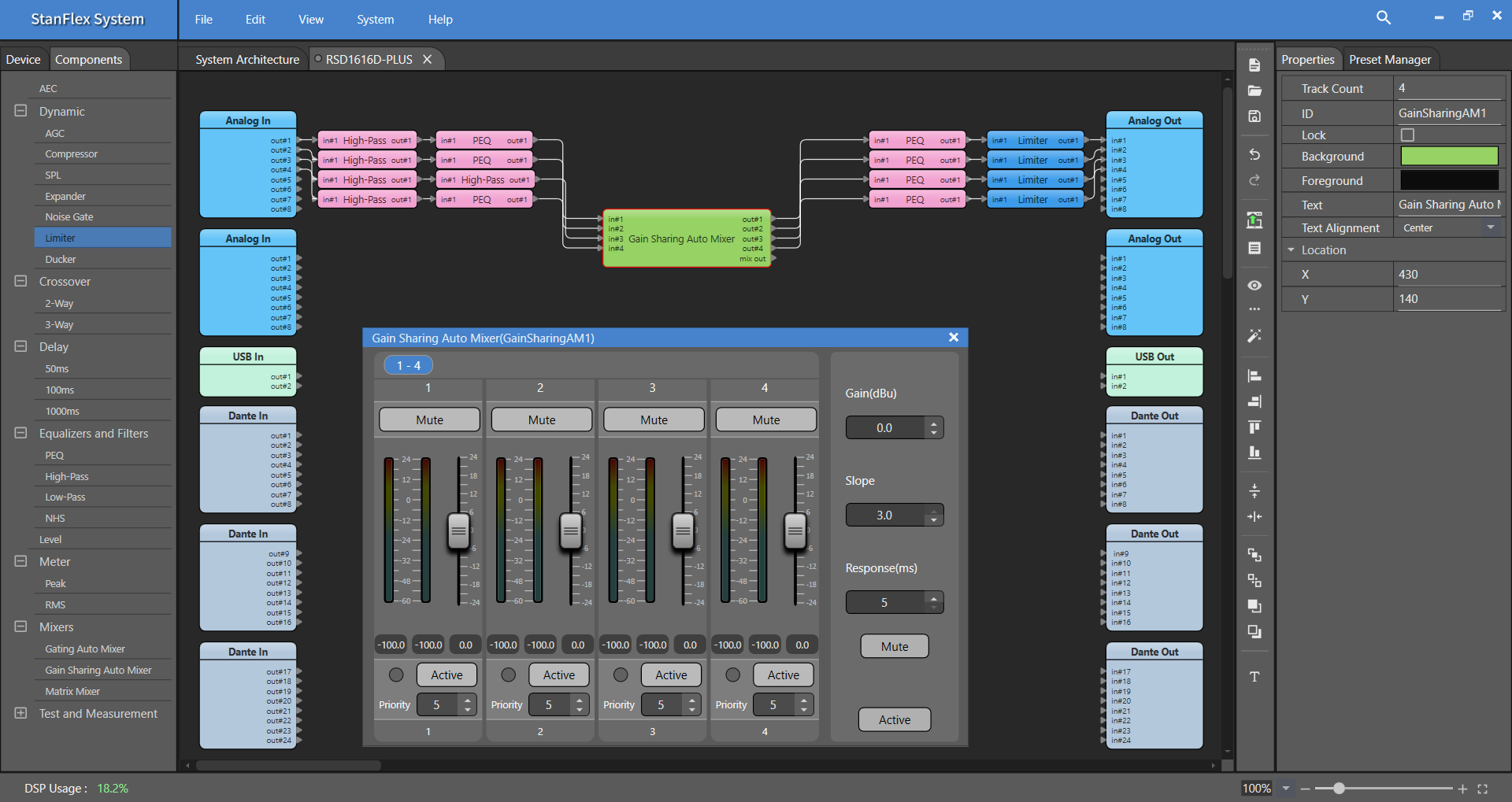Expand the Test and Measurement category
1512x802 pixels.
(21, 713)
